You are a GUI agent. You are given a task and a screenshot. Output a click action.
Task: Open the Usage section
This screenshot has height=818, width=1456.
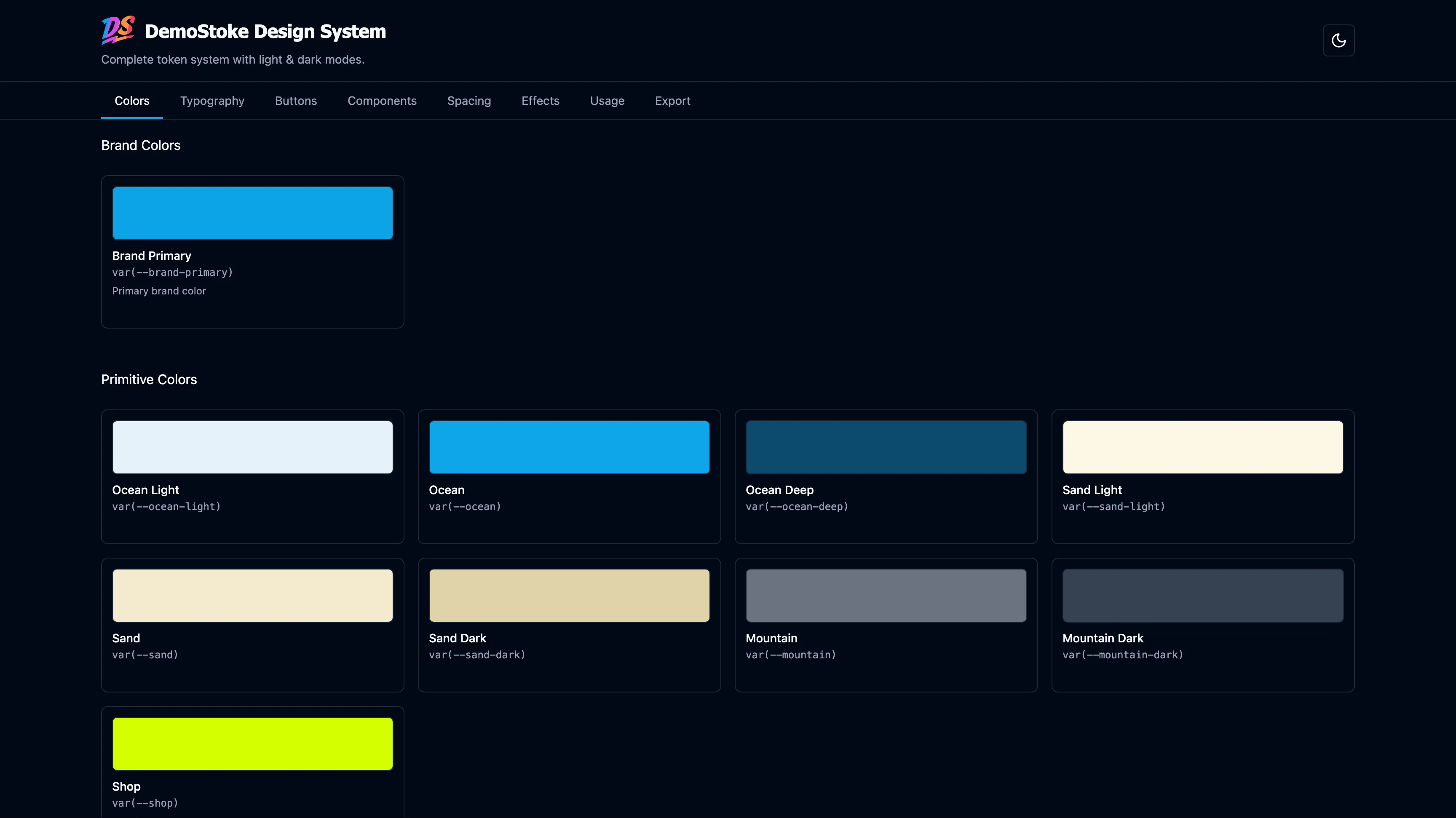(607, 101)
